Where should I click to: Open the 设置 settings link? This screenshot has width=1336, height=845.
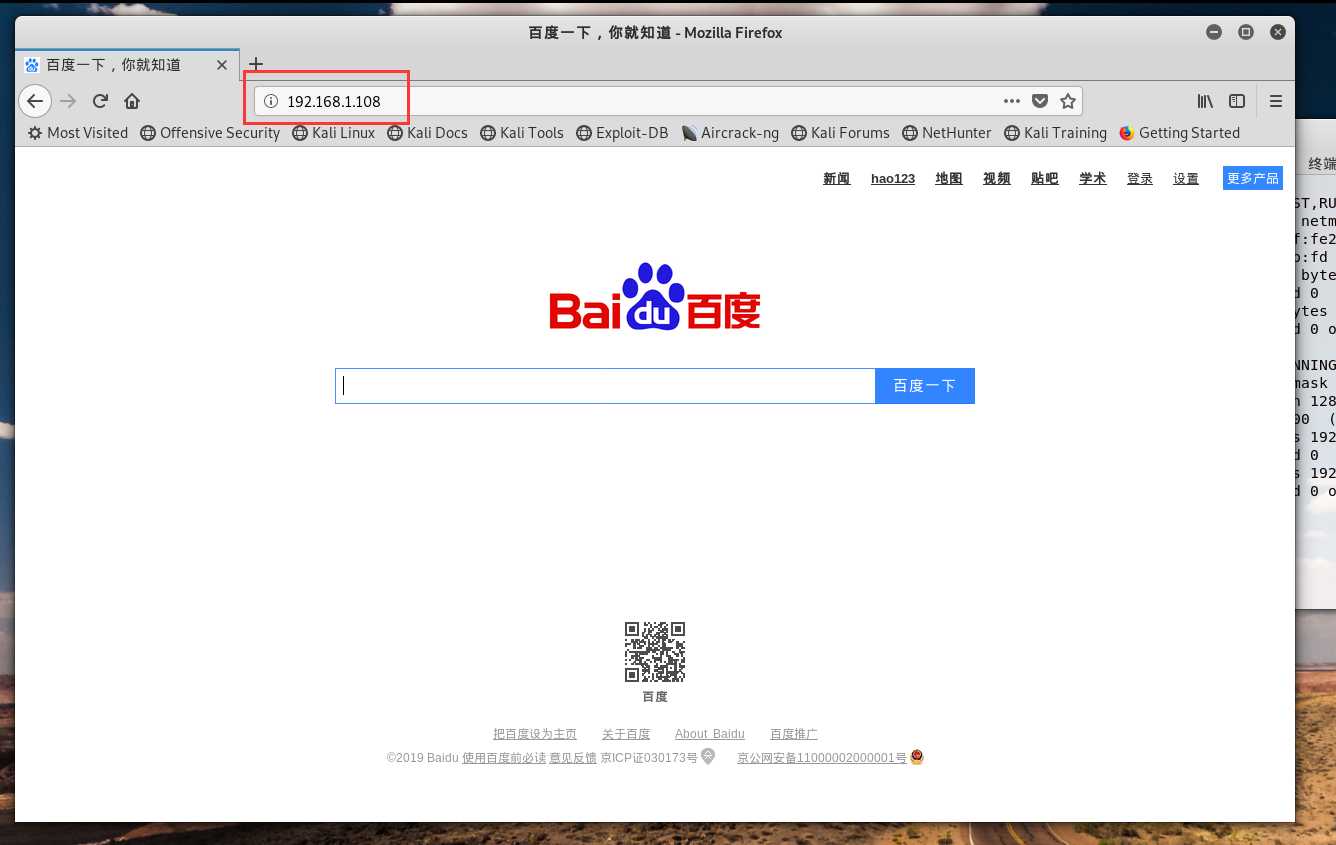coord(1186,179)
